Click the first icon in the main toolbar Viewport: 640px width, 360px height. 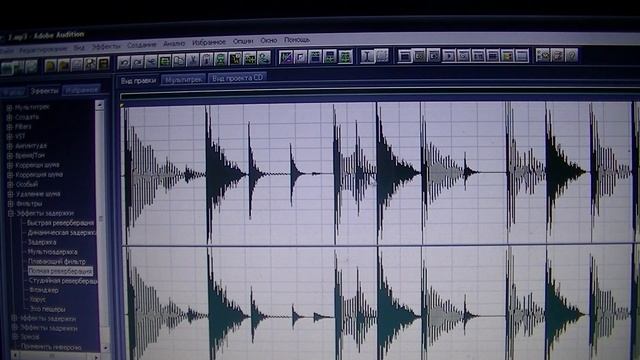tap(7, 67)
